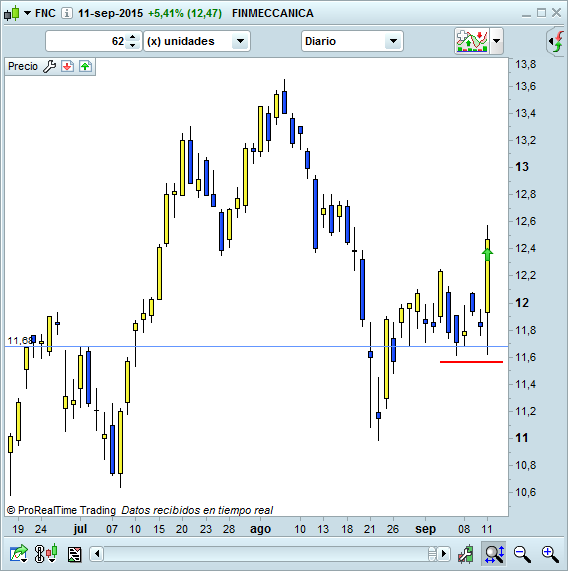Image resolution: width=568 pixels, height=571 pixels.
Task: Expand the arrow next to indicators button
Action: pyautogui.click(x=497, y=41)
